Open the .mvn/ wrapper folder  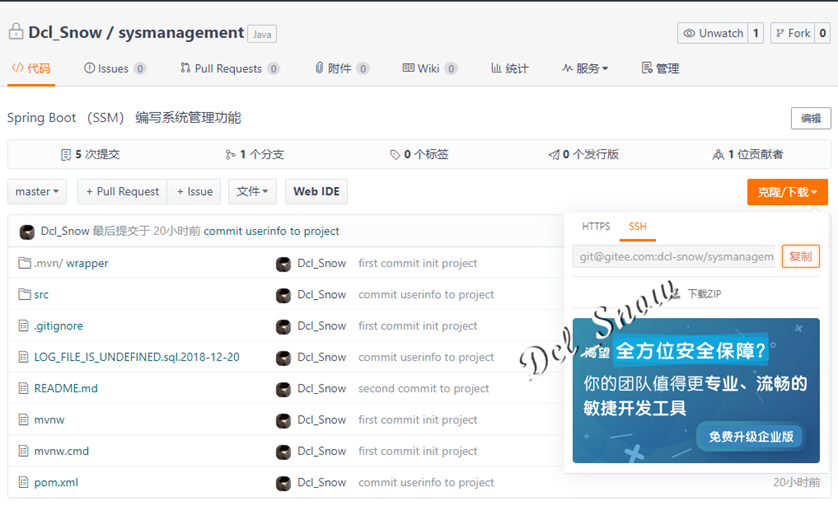[71, 263]
